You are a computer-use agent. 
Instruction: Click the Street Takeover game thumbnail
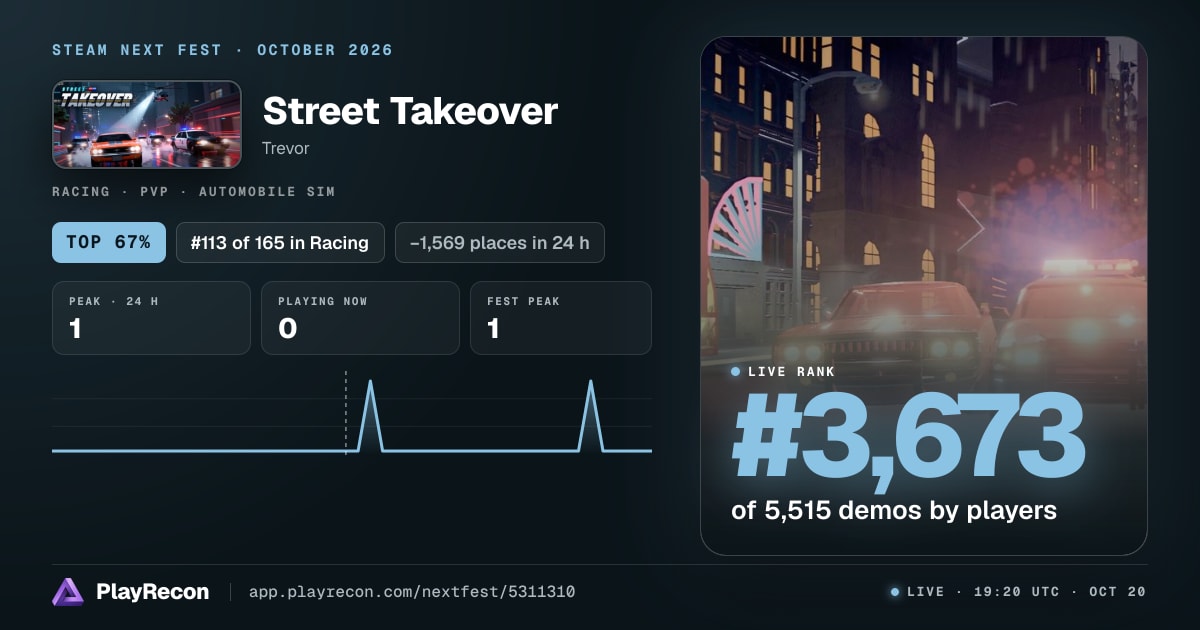147,124
